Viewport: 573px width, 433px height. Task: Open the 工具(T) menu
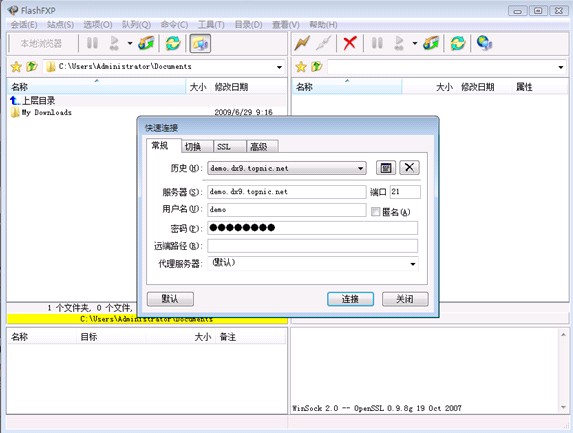[211, 25]
